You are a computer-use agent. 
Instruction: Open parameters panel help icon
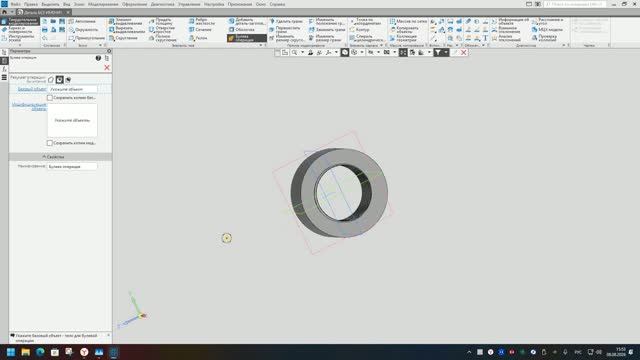pyautogui.click(x=98, y=58)
